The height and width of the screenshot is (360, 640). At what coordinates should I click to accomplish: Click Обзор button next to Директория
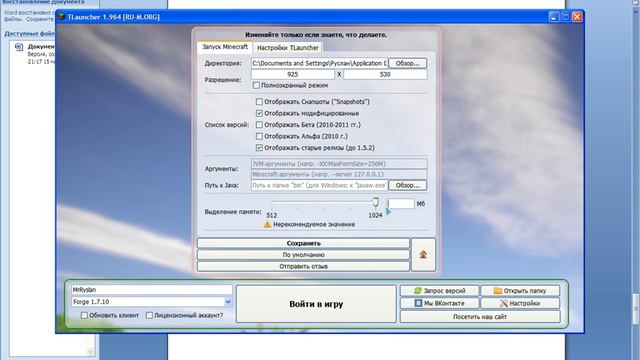[407, 63]
